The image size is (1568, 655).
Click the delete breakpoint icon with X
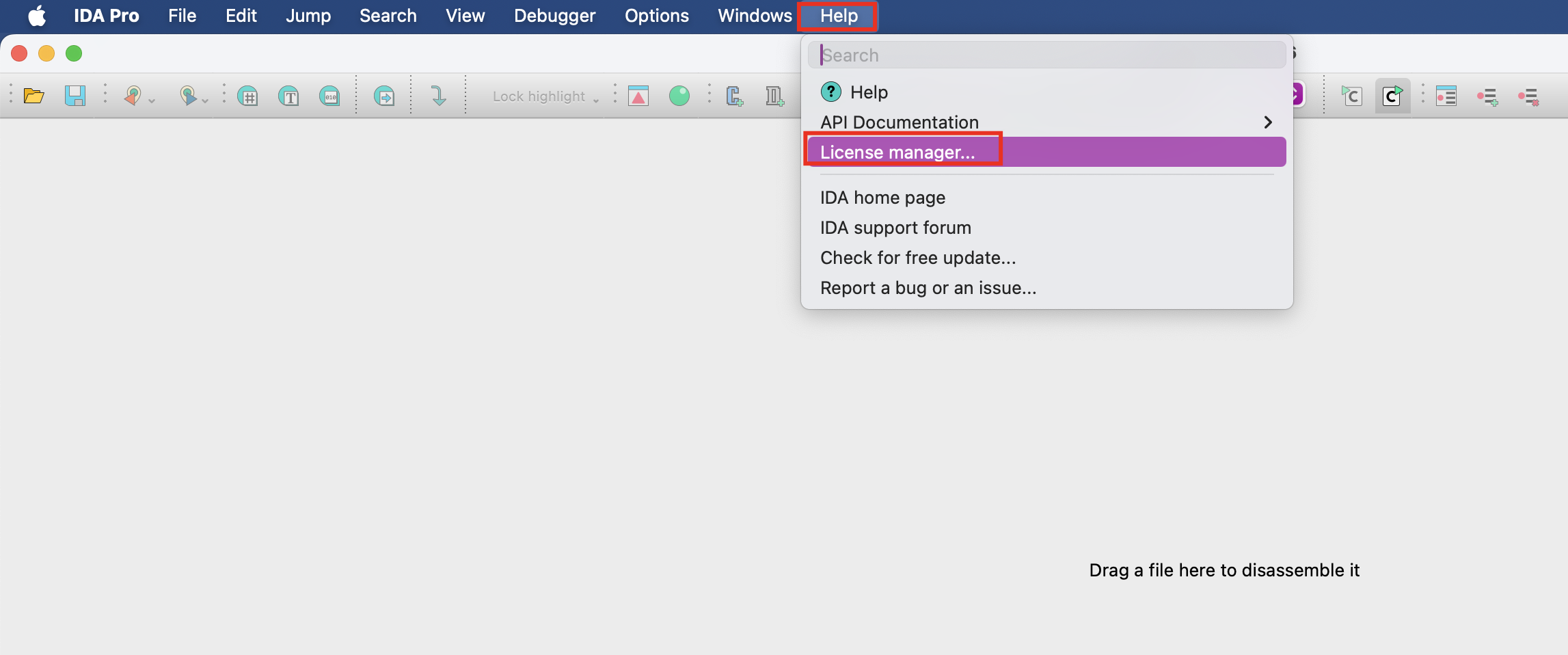click(1528, 96)
